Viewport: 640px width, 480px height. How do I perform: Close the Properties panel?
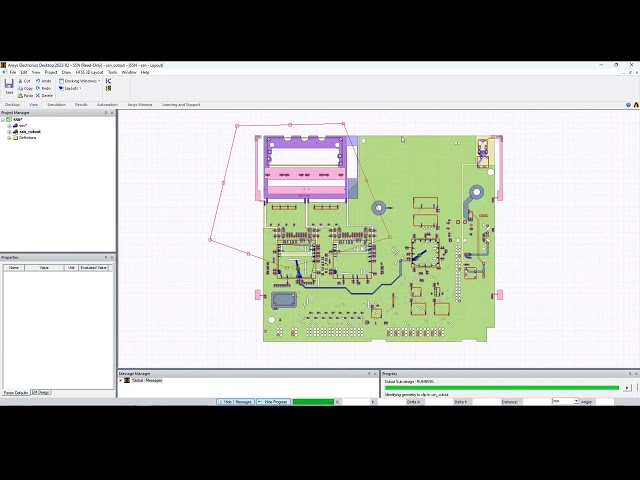point(112,258)
